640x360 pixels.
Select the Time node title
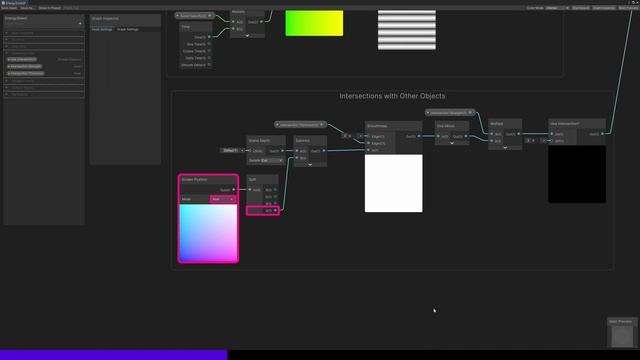(x=186, y=27)
